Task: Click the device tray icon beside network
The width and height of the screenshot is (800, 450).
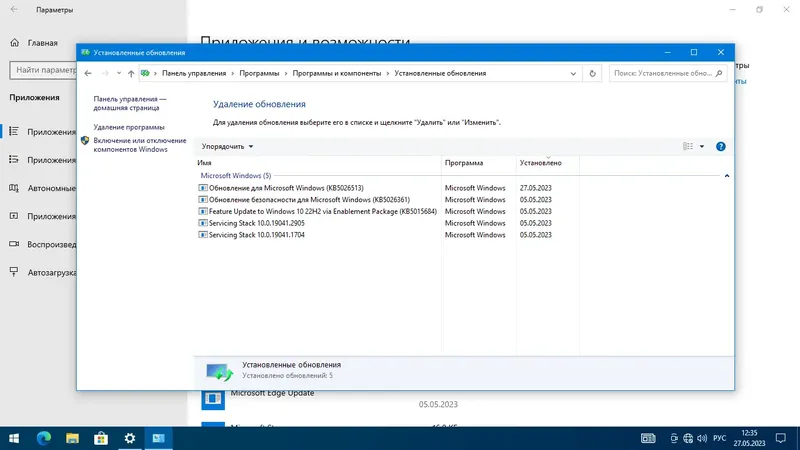Action: [674, 438]
